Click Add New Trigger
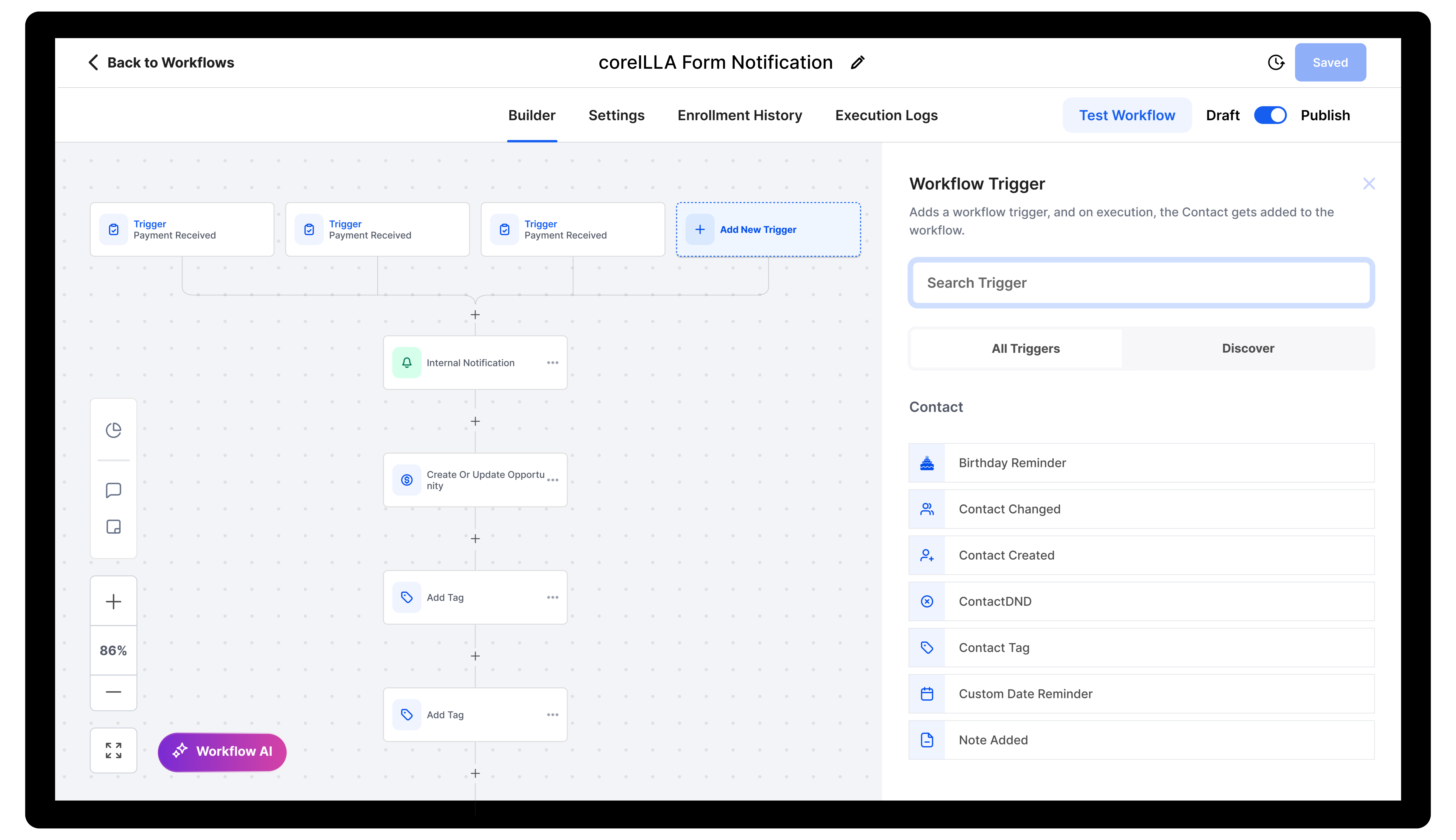This screenshot has height=840, width=1456. point(768,230)
